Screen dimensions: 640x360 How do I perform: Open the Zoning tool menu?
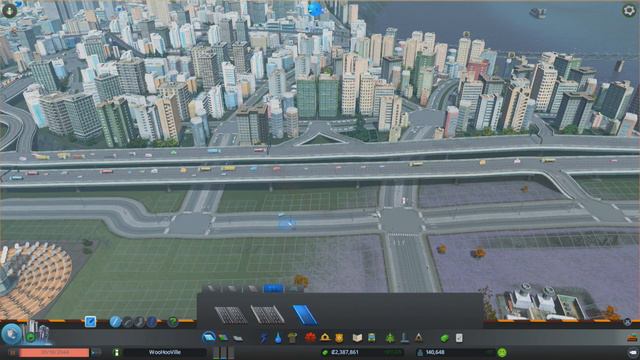point(223,338)
